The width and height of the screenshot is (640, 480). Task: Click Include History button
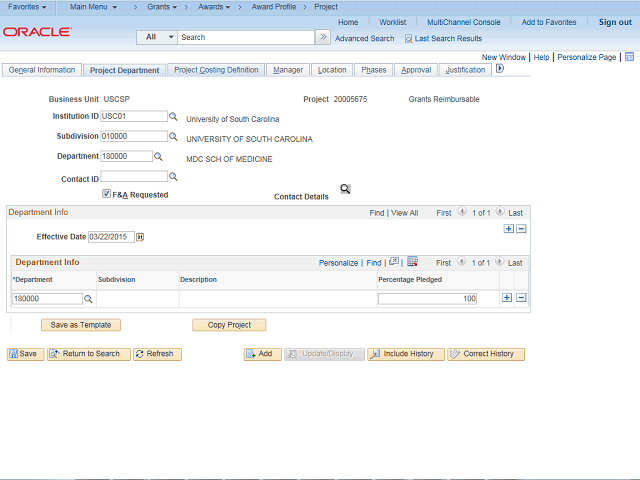pyautogui.click(x=406, y=354)
